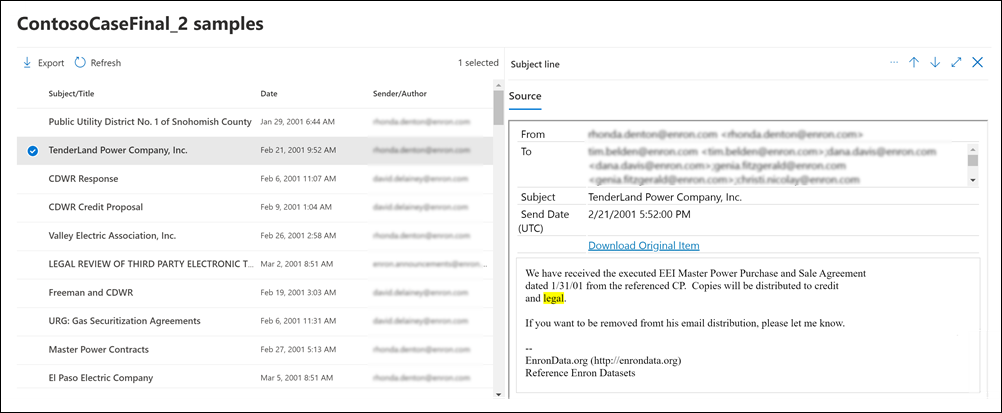Select Valley Electric Association, Inc. row

[x=255, y=235]
